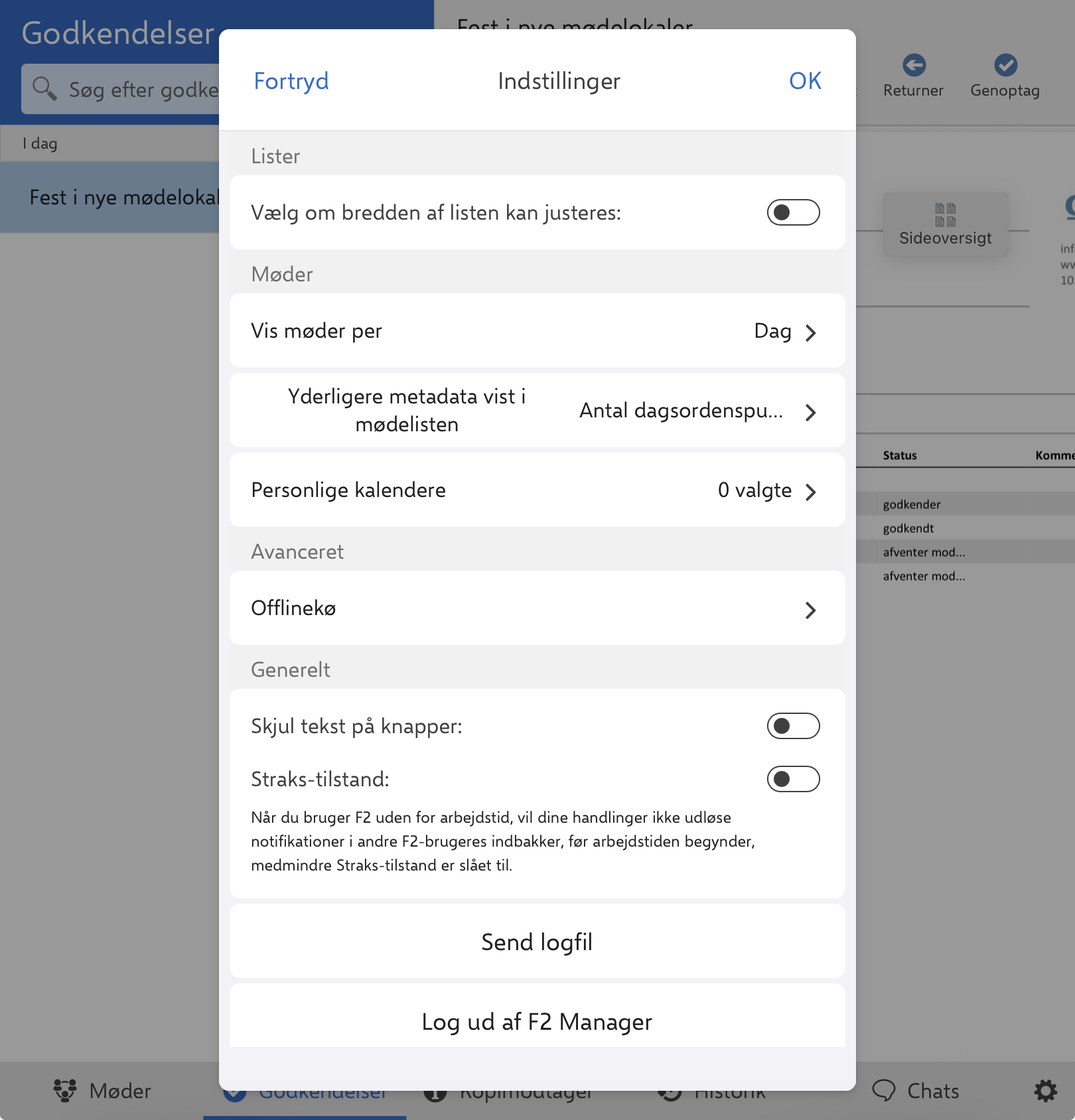Switch to the Møder tab
The width and height of the screenshot is (1075, 1120).
(102, 1091)
